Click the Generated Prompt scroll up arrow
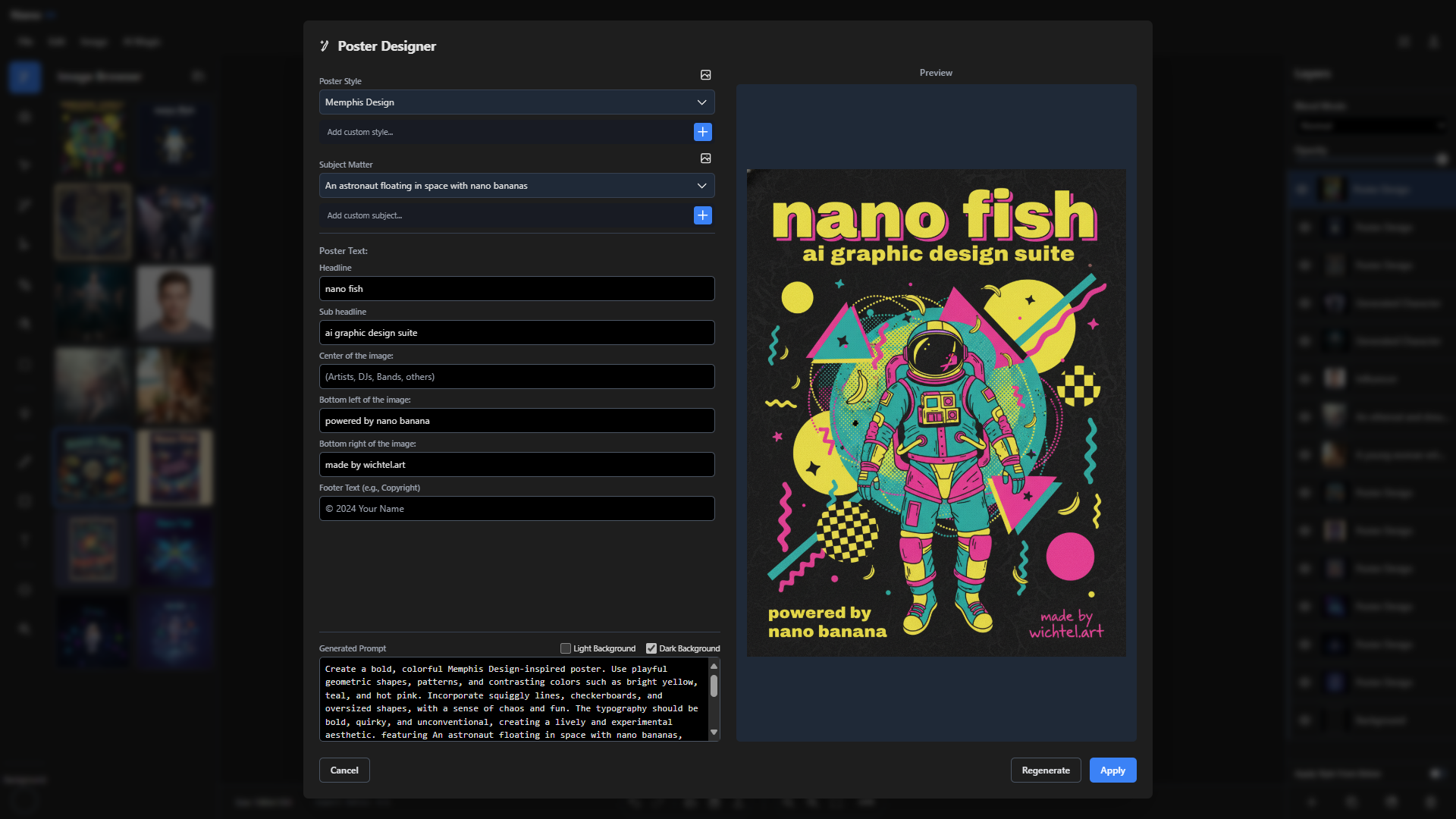 point(714,667)
